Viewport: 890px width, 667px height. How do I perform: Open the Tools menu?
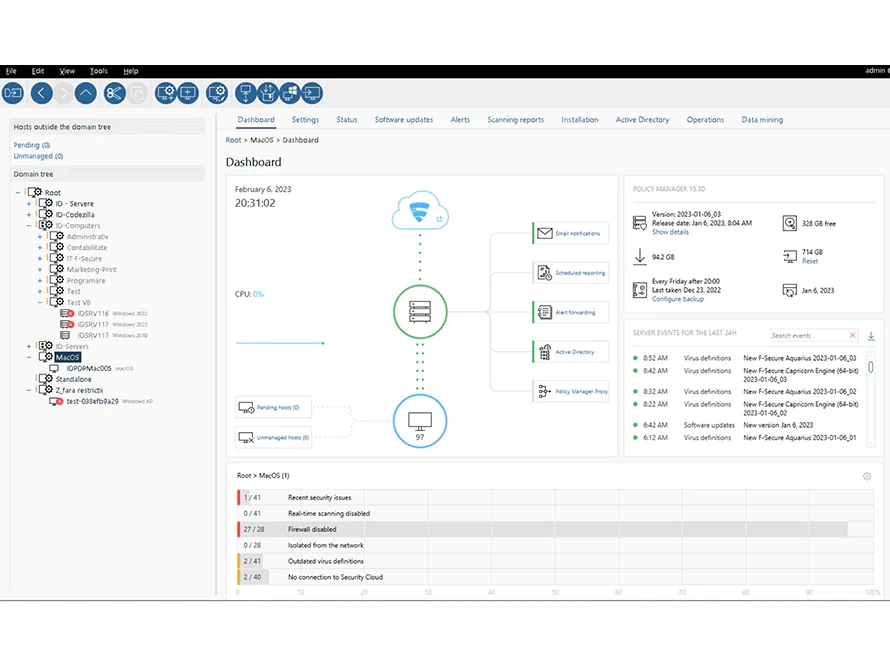tap(98, 71)
